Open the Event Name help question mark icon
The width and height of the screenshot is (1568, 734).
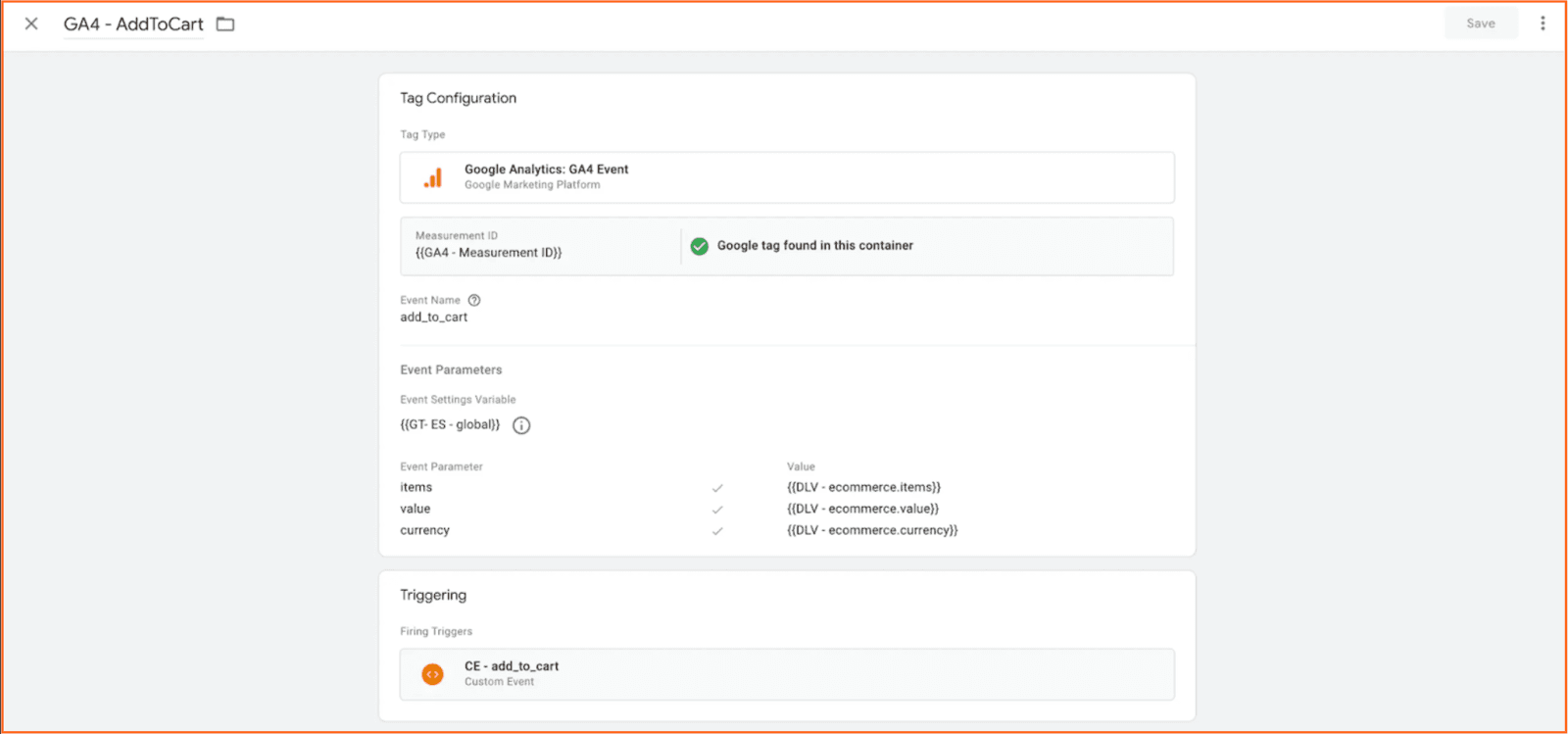tap(474, 300)
